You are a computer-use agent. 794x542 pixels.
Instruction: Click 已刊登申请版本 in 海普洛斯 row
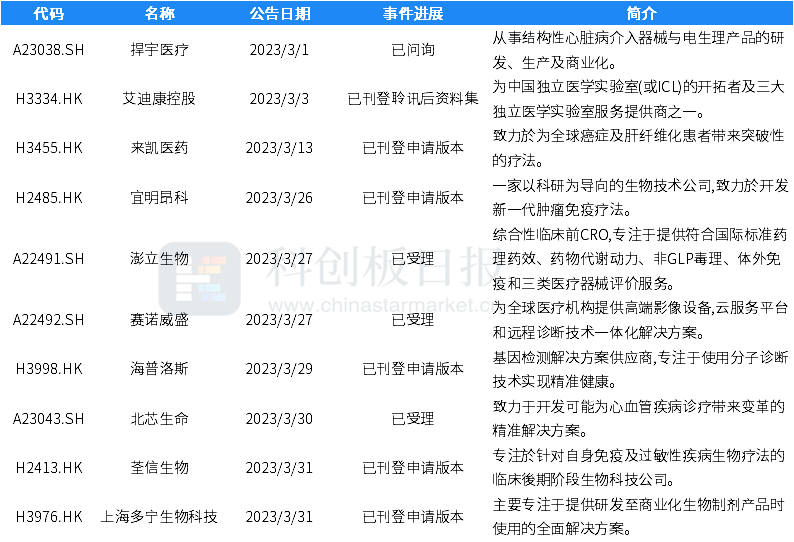click(413, 369)
